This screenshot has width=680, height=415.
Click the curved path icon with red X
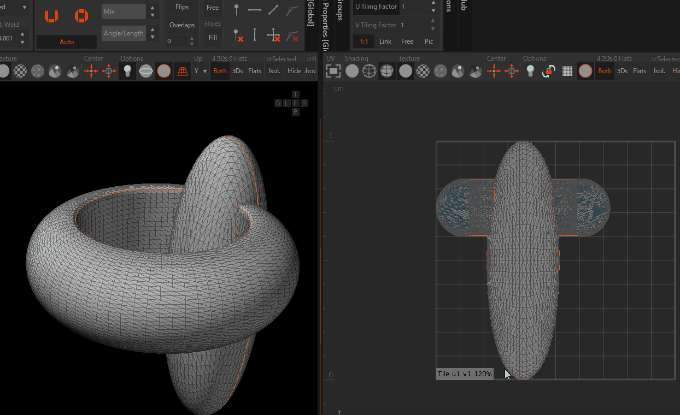click(x=293, y=36)
